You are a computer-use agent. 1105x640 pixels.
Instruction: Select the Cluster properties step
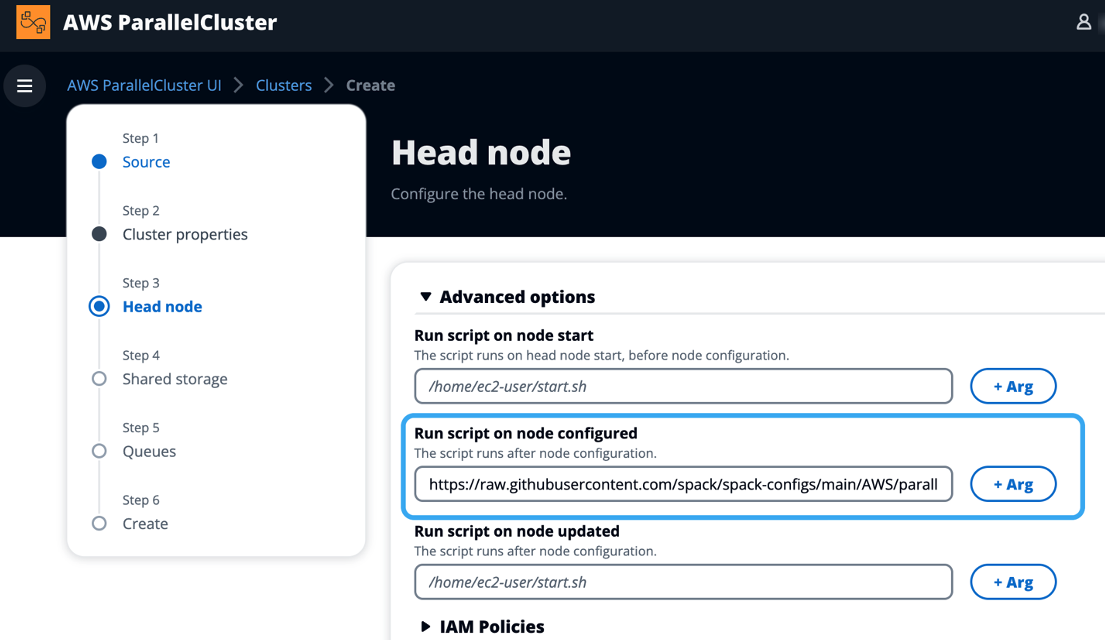click(185, 234)
